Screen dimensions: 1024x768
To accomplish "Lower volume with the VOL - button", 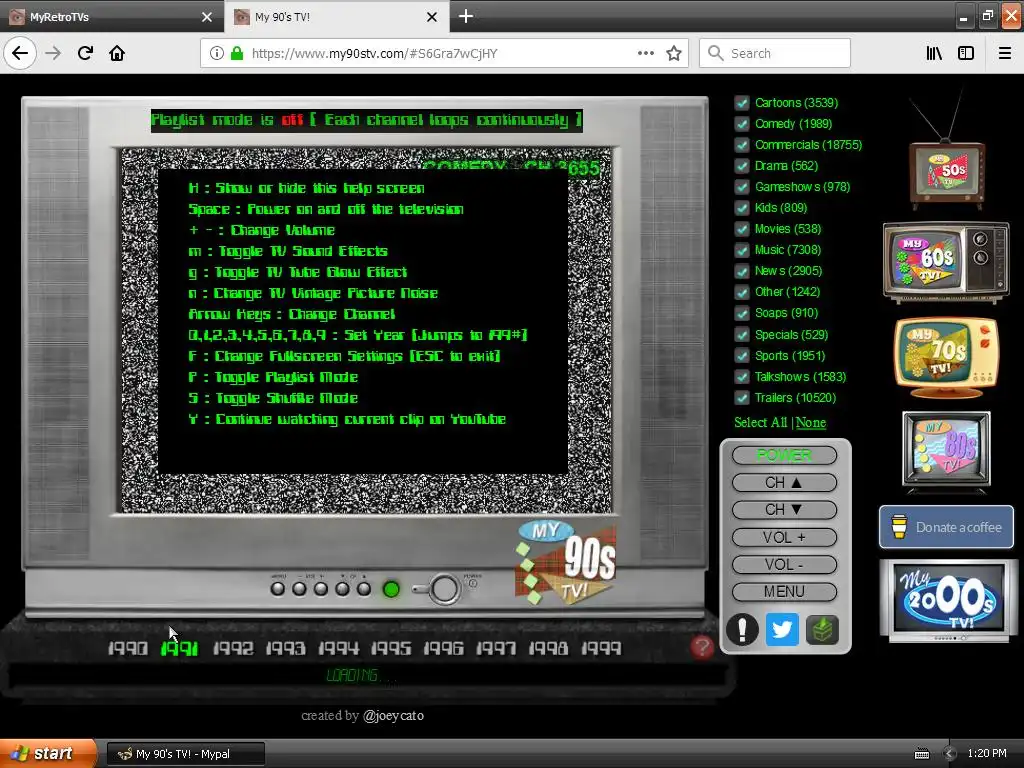I will [784, 564].
